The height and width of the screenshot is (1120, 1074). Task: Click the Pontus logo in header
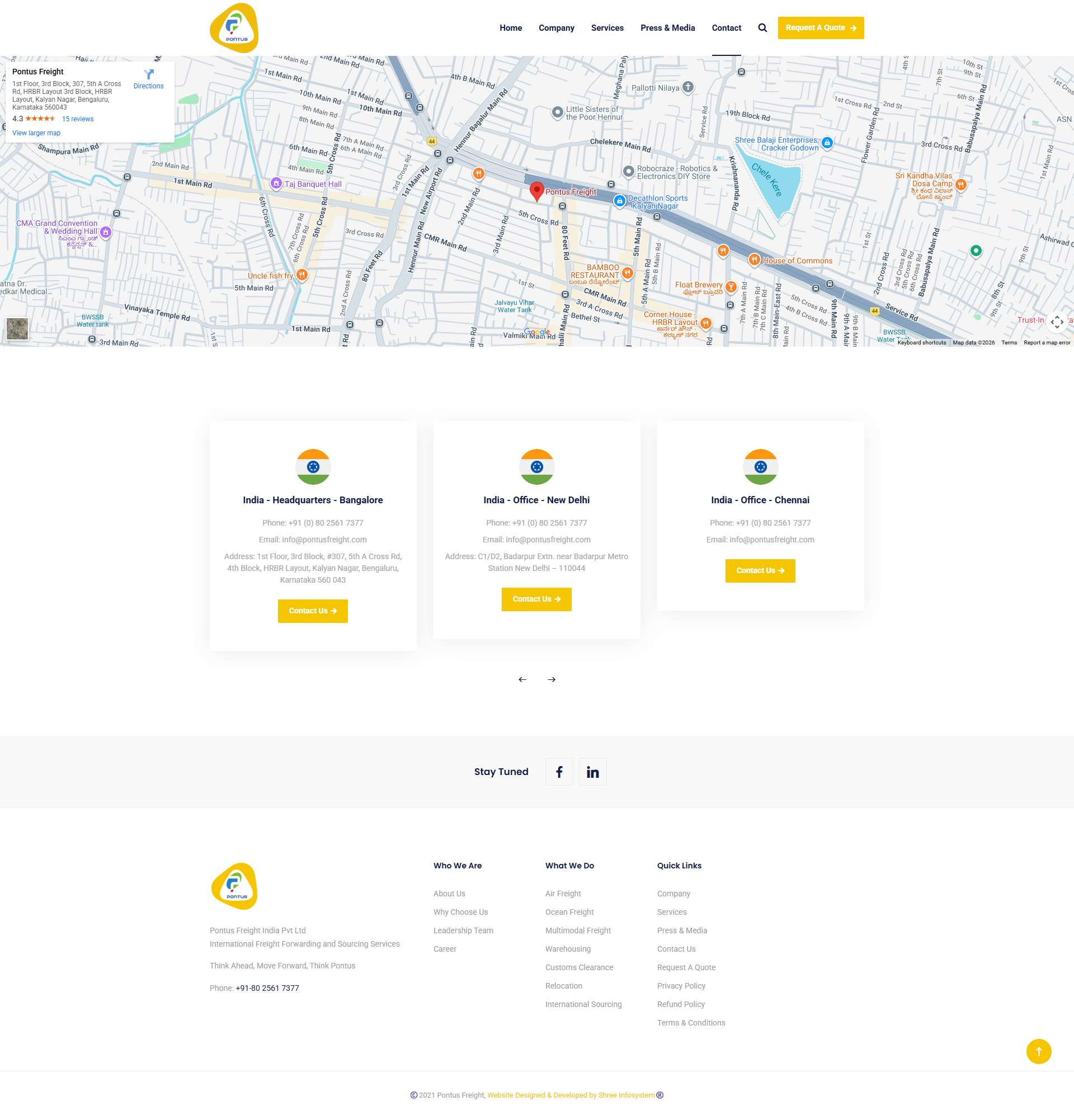(234, 28)
